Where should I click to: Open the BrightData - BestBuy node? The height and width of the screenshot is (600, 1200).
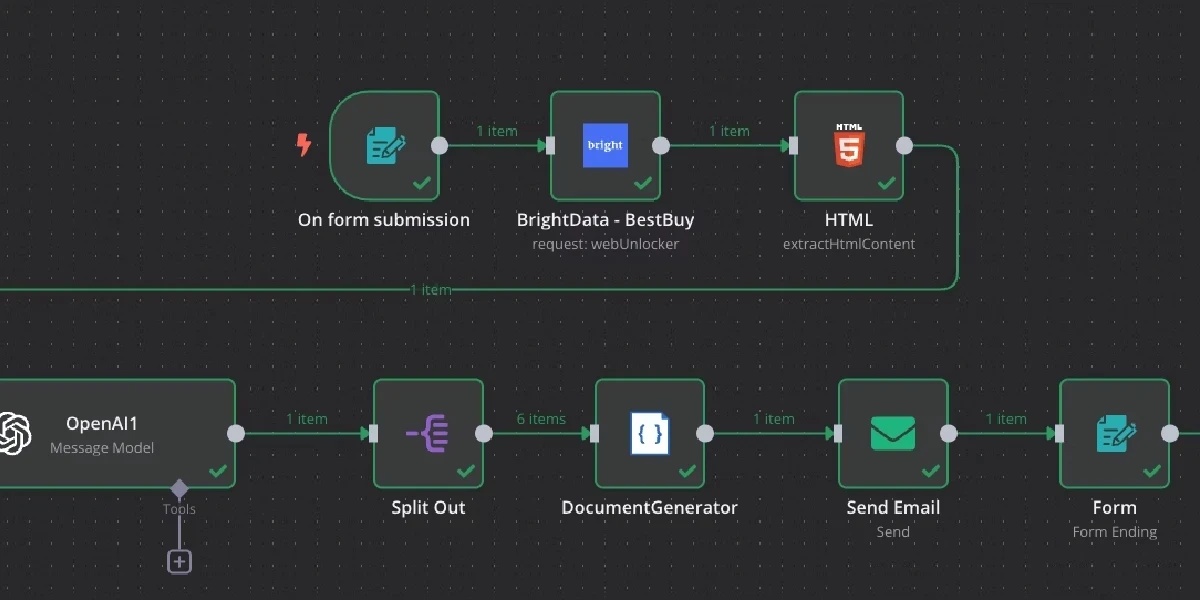pyautogui.click(x=605, y=146)
